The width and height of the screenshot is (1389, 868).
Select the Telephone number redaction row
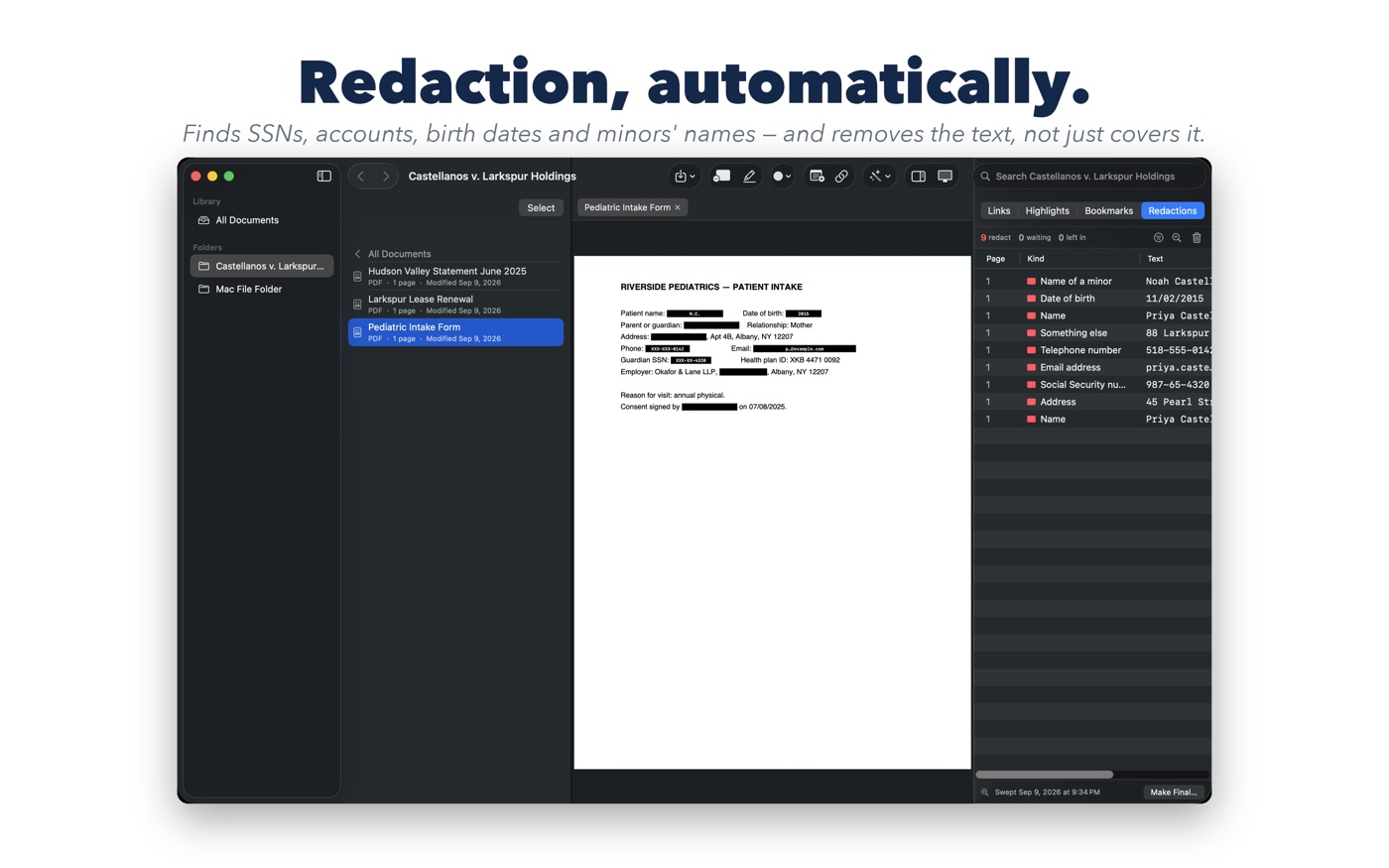coord(1092,350)
